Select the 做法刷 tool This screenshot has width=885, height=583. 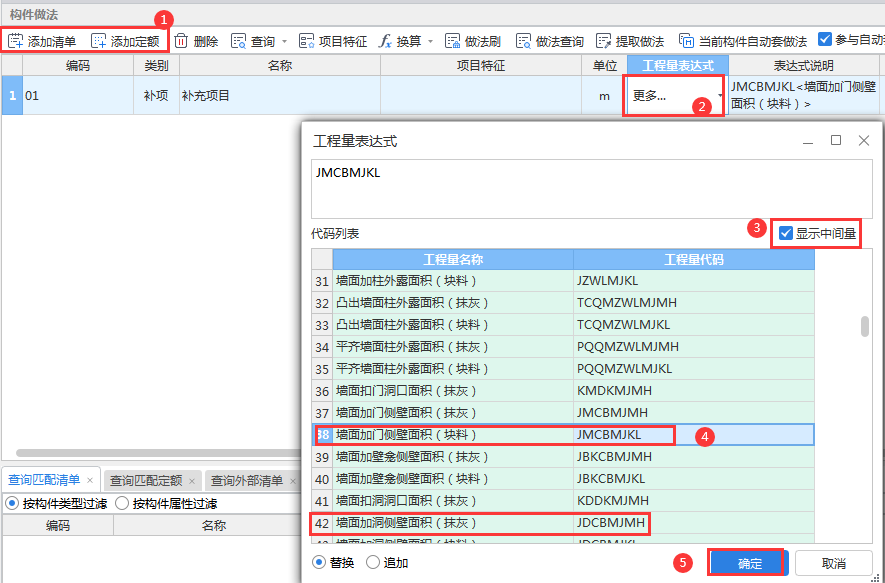pyautogui.click(x=473, y=41)
